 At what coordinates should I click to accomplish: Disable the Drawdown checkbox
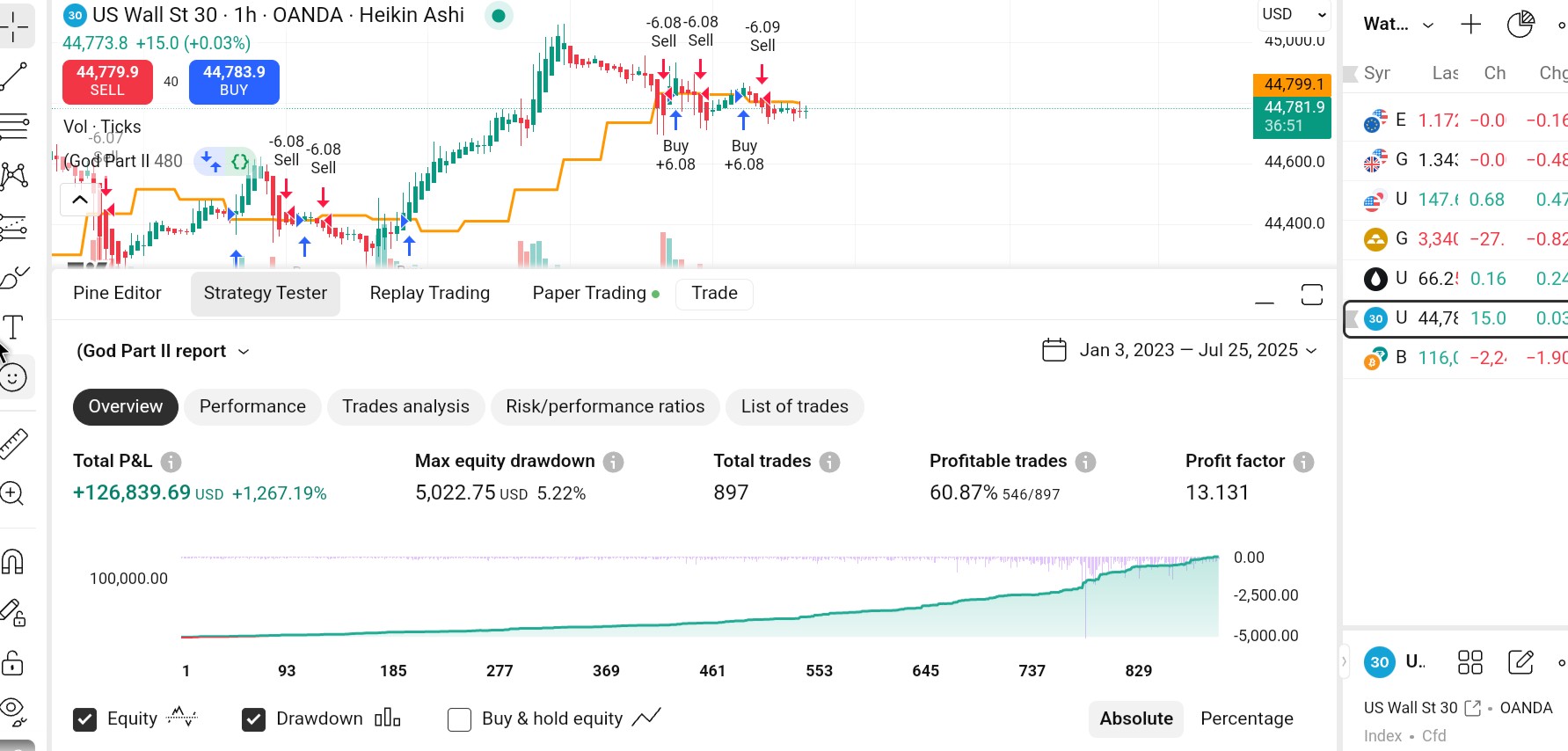254,718
